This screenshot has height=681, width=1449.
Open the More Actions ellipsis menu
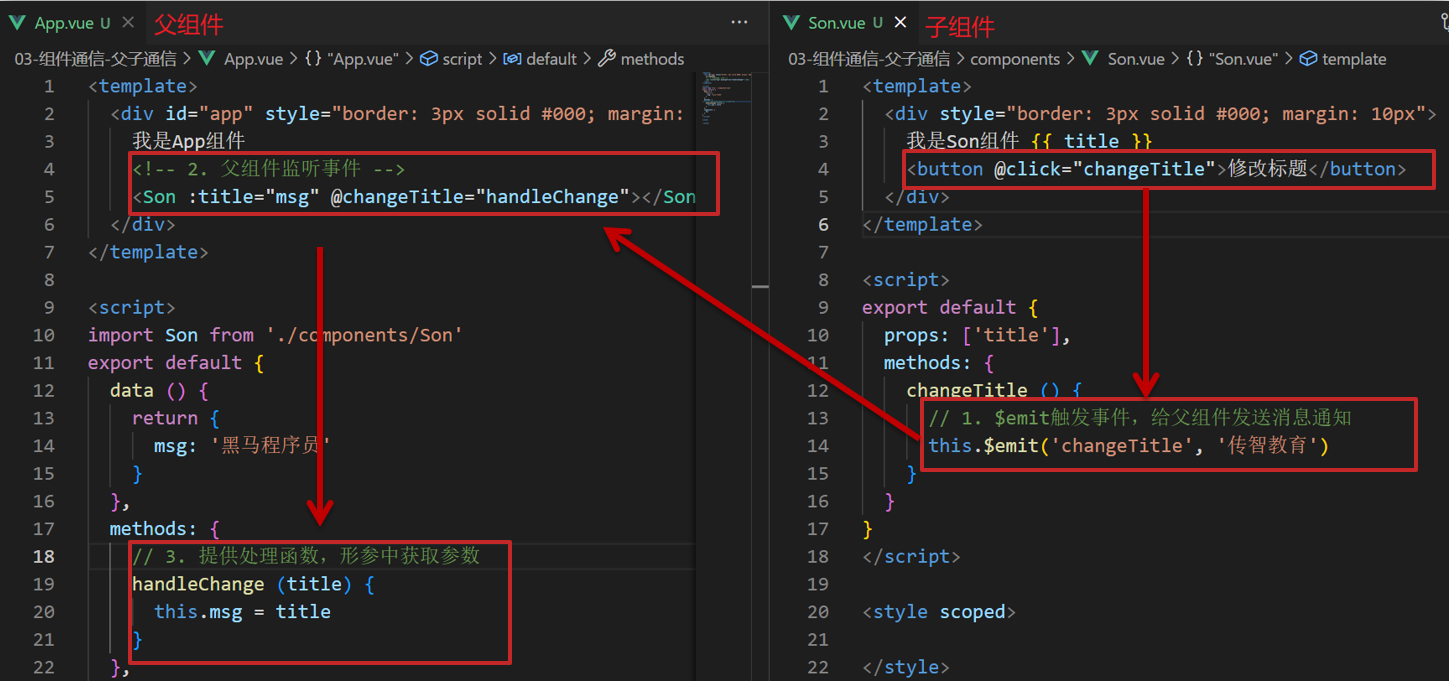point(739,23)
